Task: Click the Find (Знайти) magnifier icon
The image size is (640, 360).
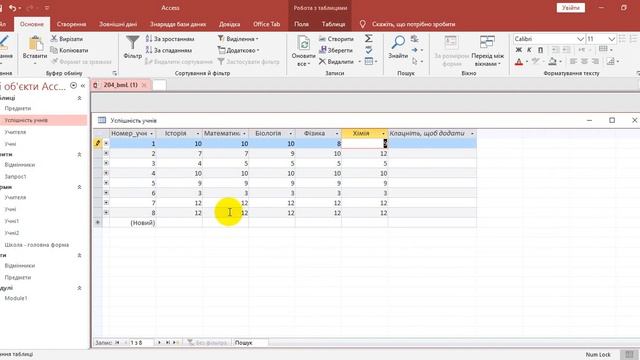Action: pos(398,42)
